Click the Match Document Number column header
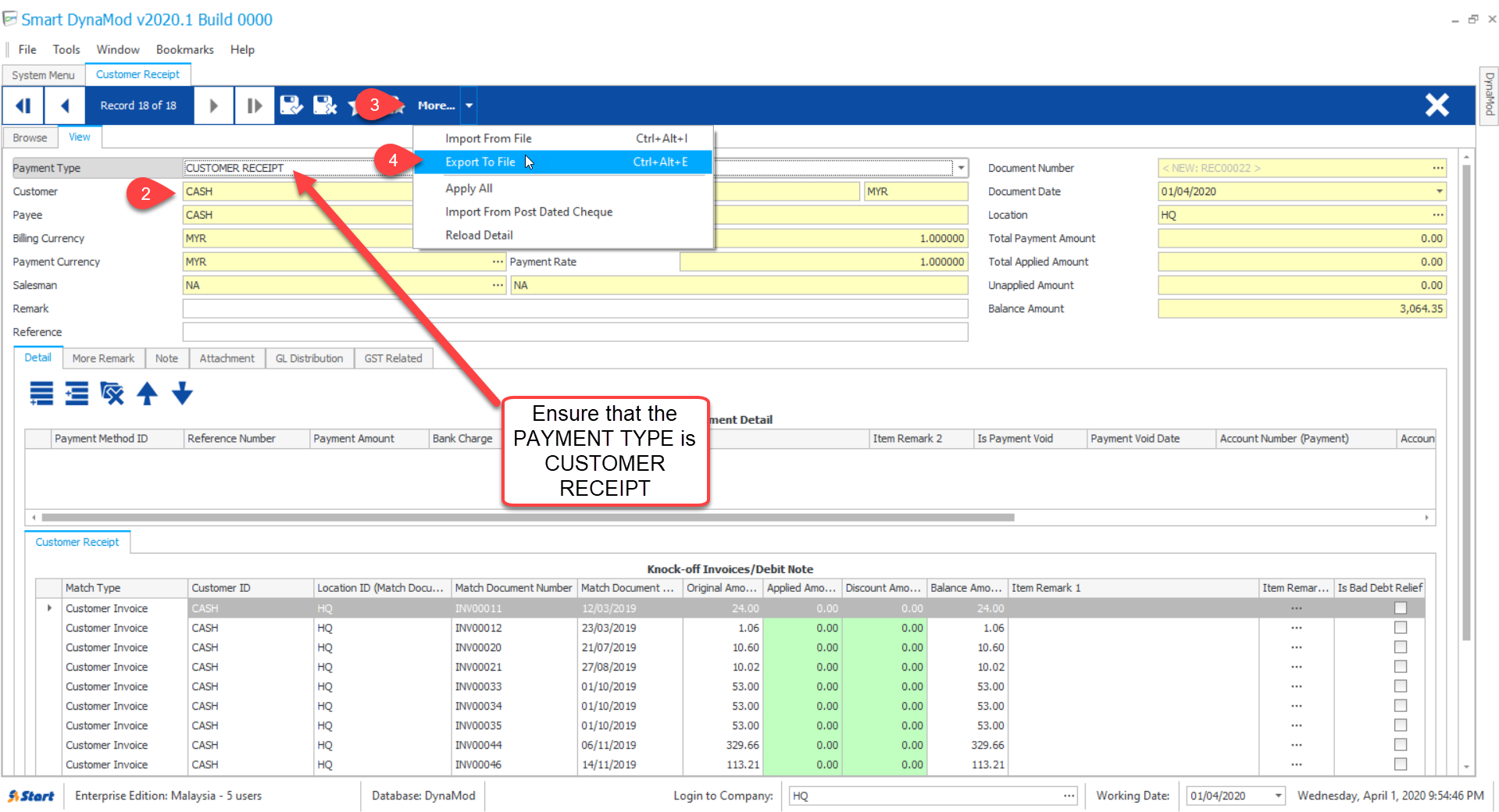Viewport: 1499px width, 812px height. click(x=514, y=588)
